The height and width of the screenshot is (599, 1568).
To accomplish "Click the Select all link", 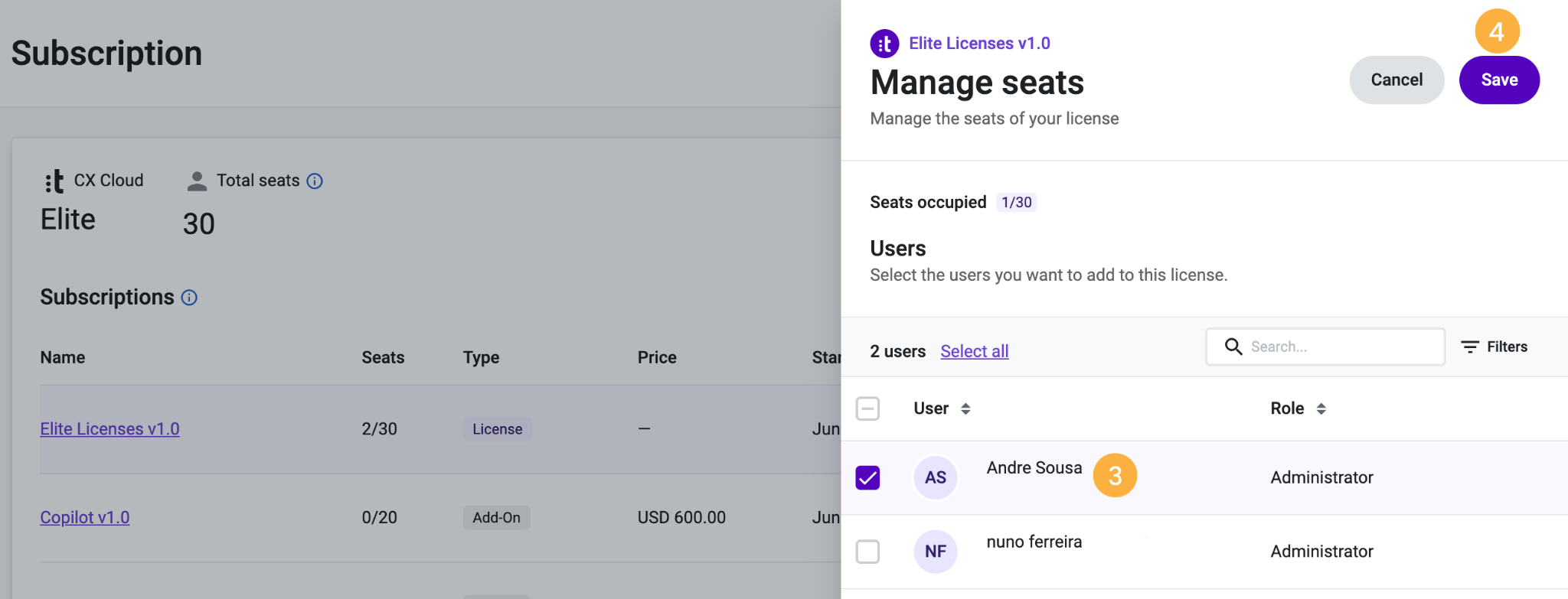I will pos(975,351).
